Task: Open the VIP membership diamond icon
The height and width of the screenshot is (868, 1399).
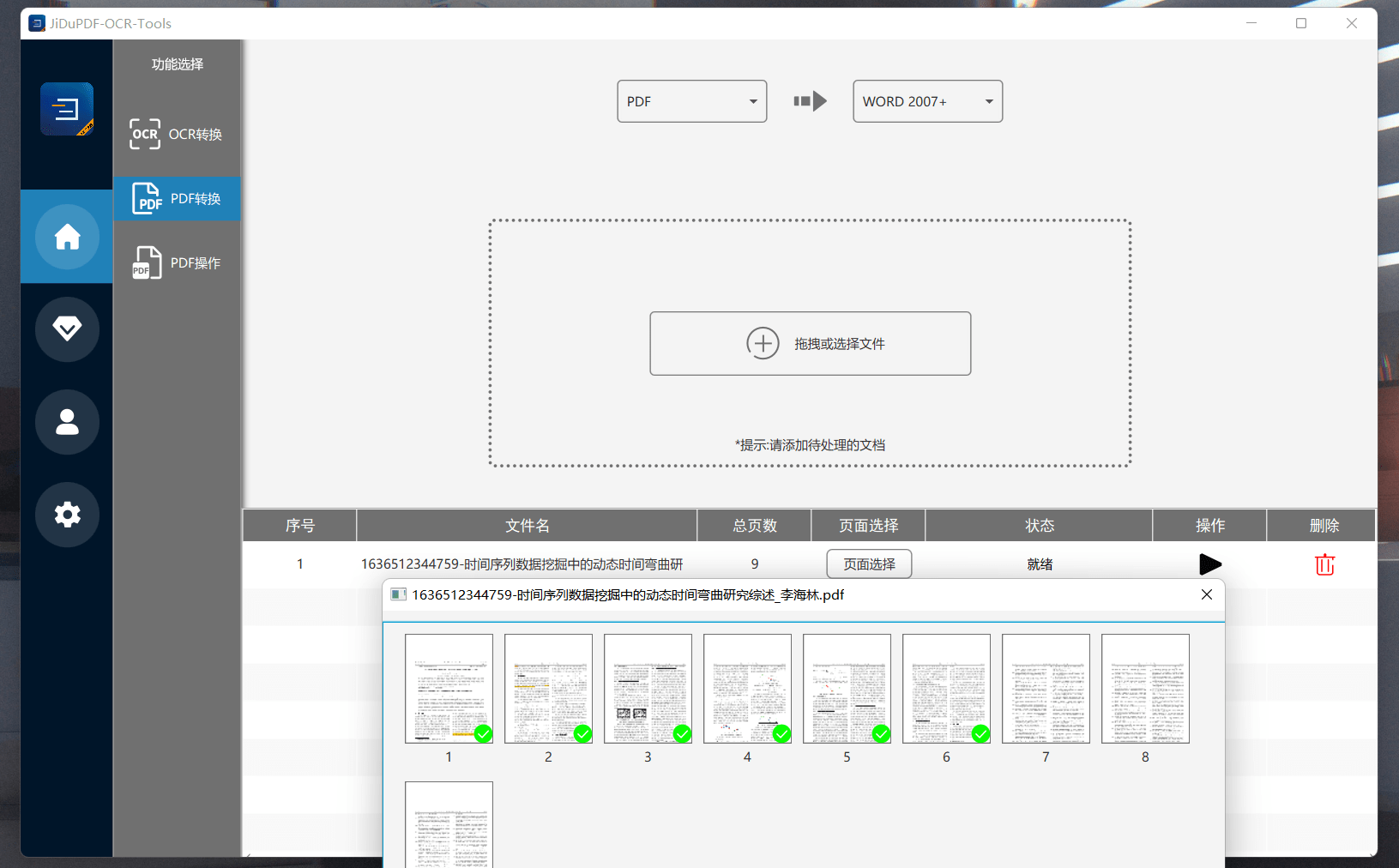Action: coord(66,329)
